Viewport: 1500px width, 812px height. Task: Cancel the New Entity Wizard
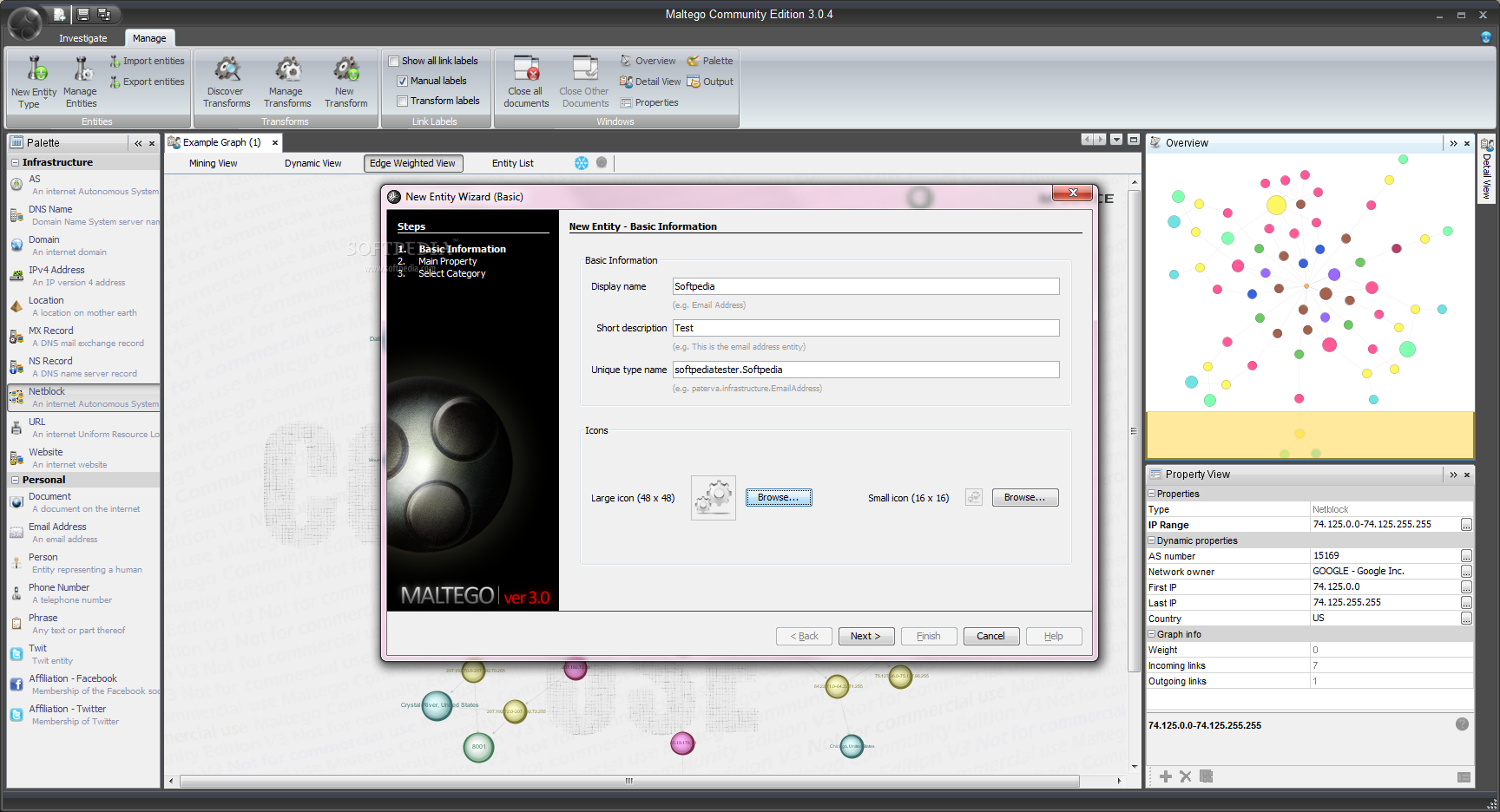[x=990, y=636]
